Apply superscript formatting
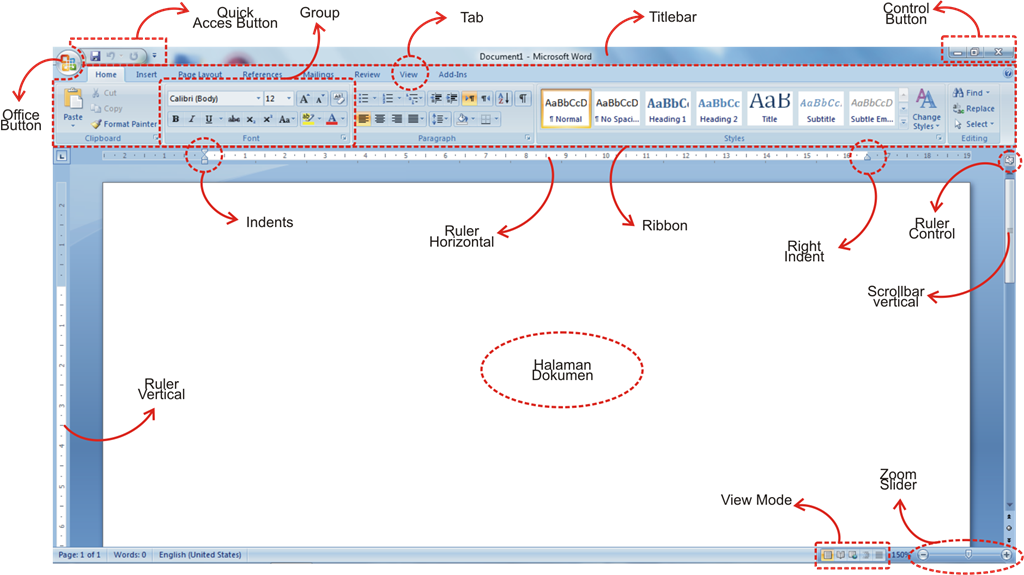The height and width of the screenshot is (575, 1024). click(267, 119)
